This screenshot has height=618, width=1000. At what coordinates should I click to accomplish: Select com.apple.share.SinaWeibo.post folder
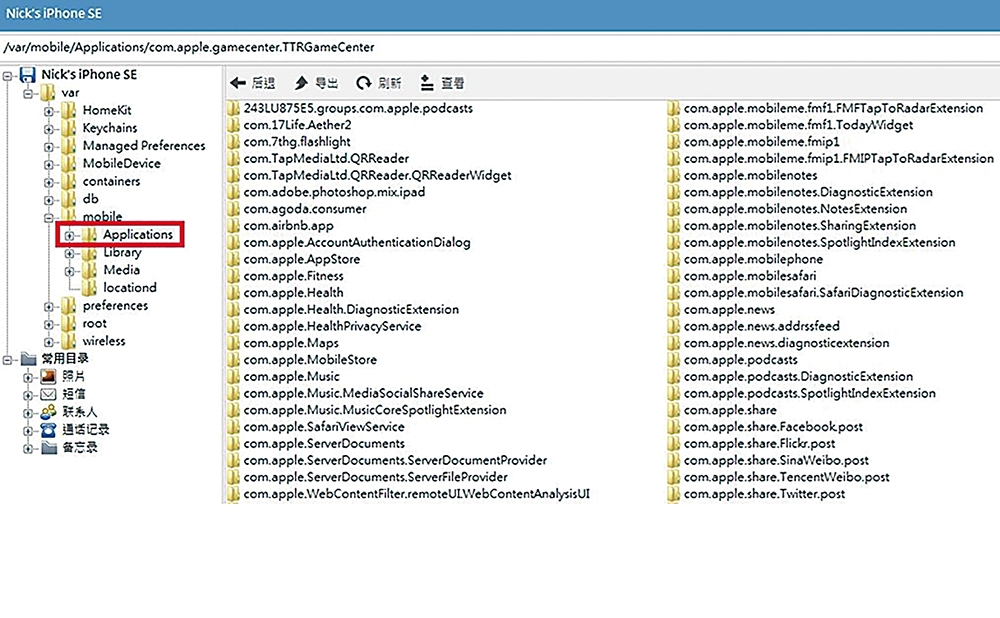(776, 460)
